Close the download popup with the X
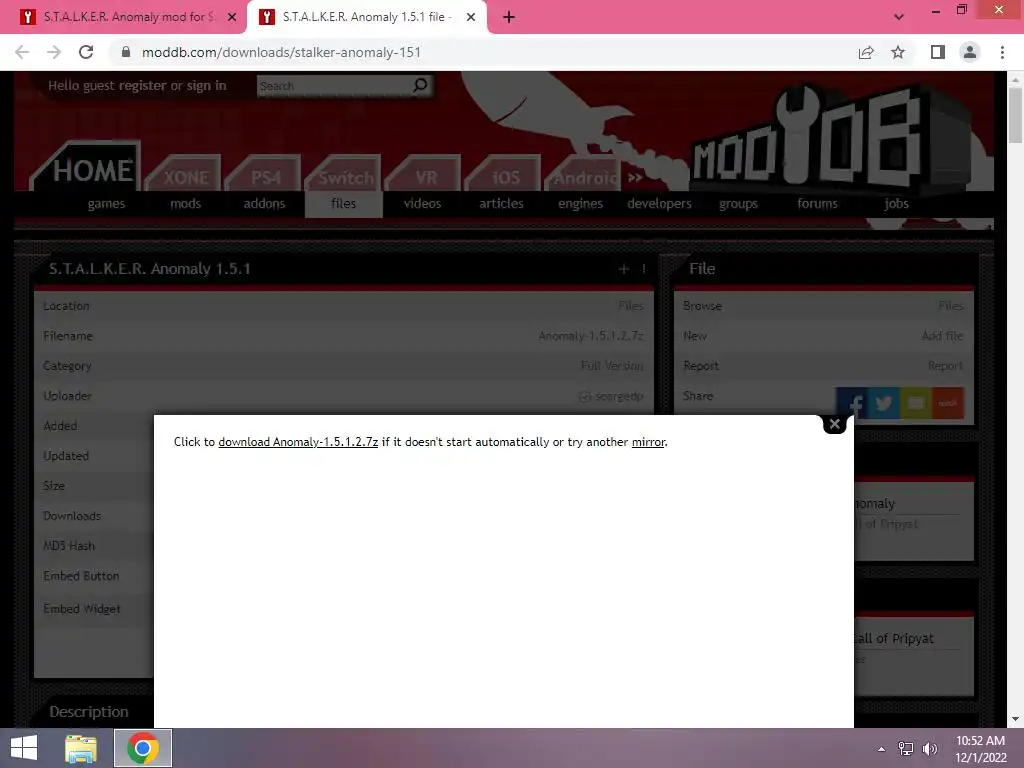Viewport: 1024px width, 768px height. (x=834, y=424)
